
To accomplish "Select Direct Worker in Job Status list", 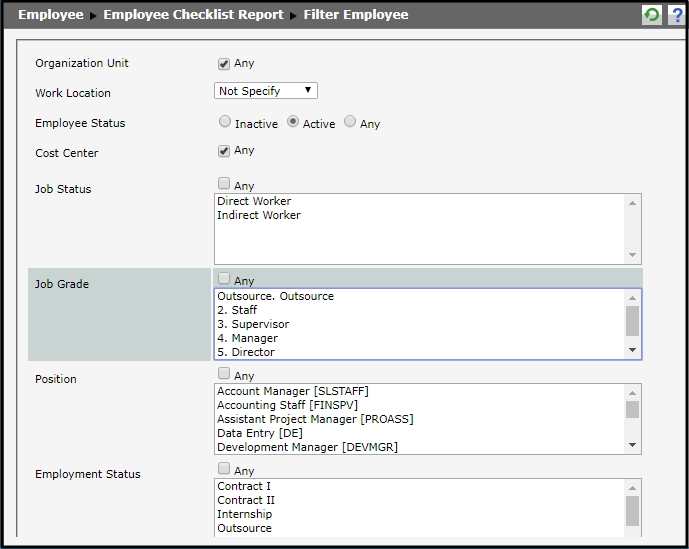I will coord(254,201).
